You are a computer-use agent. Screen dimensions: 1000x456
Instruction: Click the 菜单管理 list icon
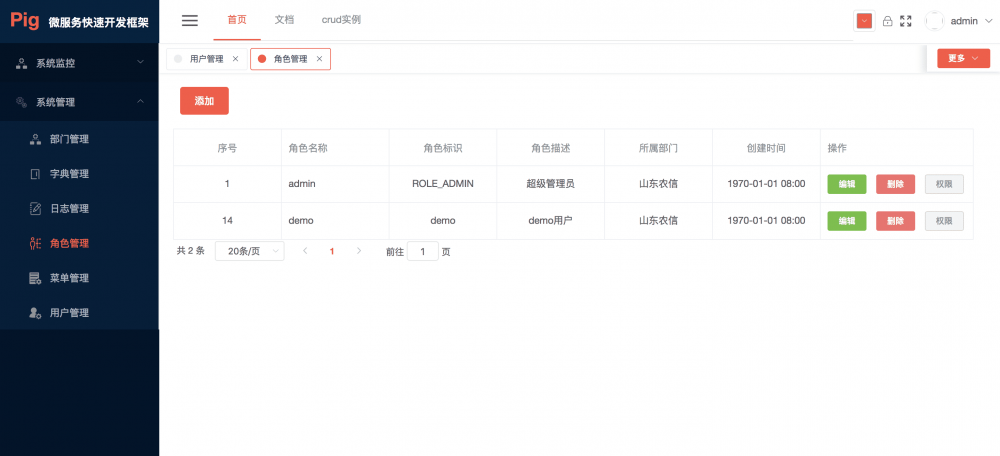click(35, 278)
